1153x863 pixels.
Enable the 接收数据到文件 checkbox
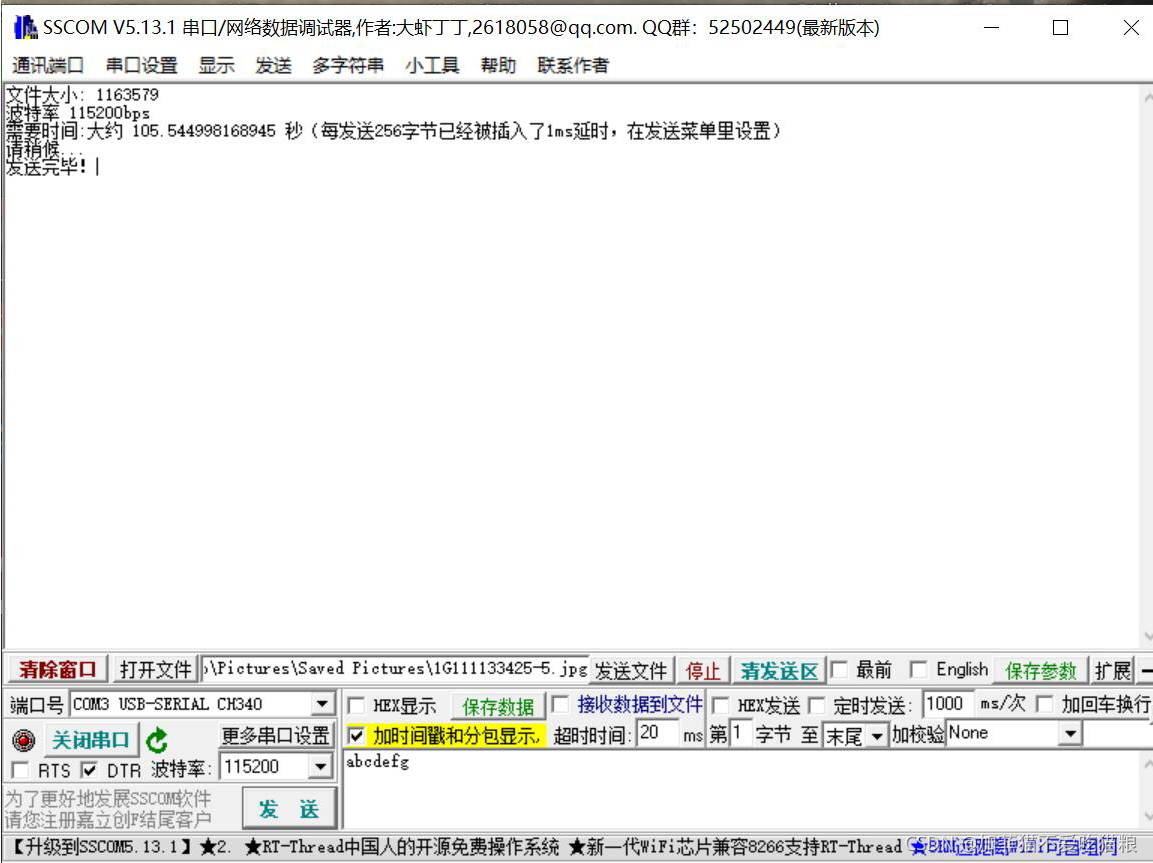[560, 705]
